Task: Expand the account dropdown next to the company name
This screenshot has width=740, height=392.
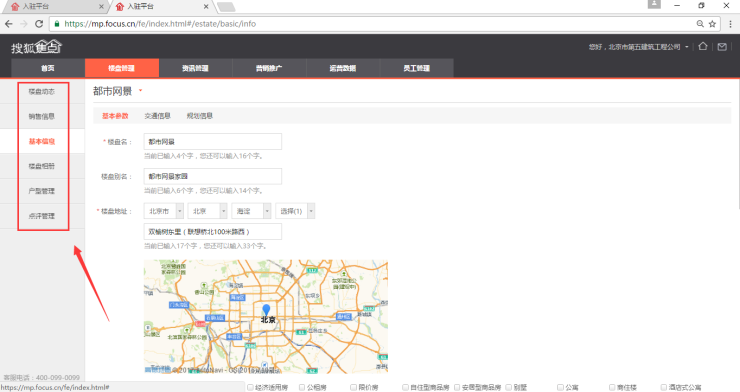Action: (687, 47)
